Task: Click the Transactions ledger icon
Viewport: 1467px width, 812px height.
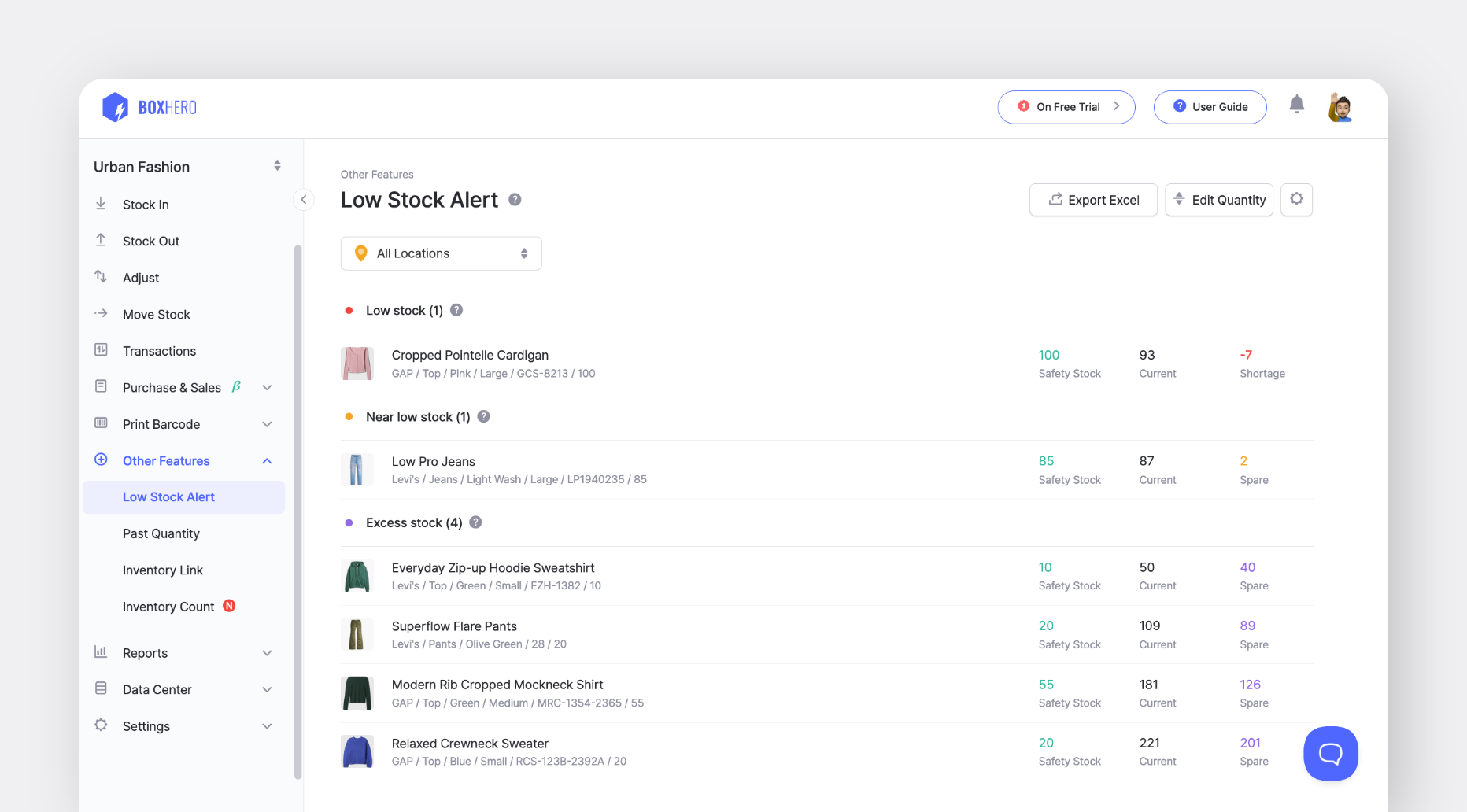Action: 101,351
